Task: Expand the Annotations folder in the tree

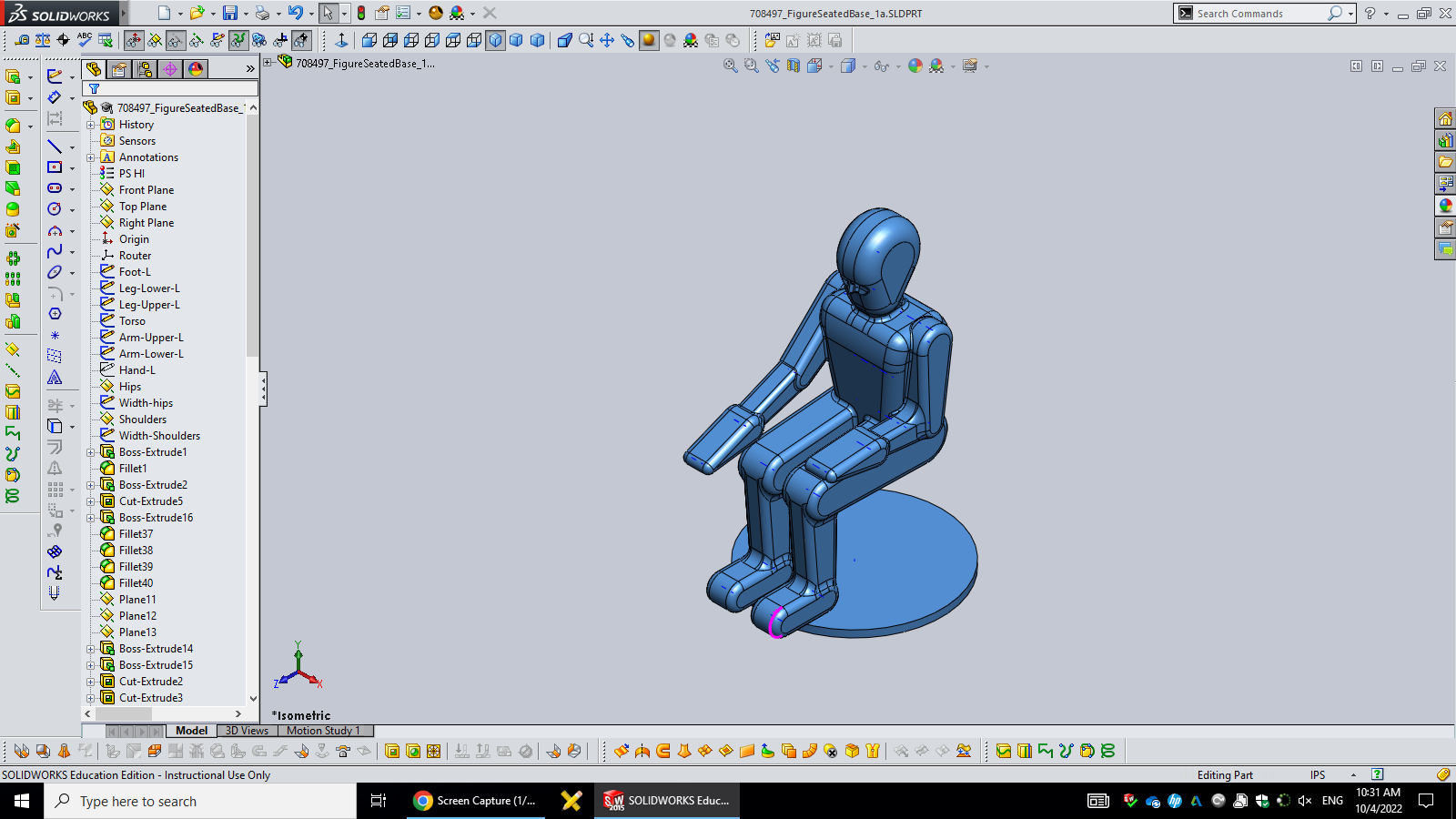Action: point(91,157)
